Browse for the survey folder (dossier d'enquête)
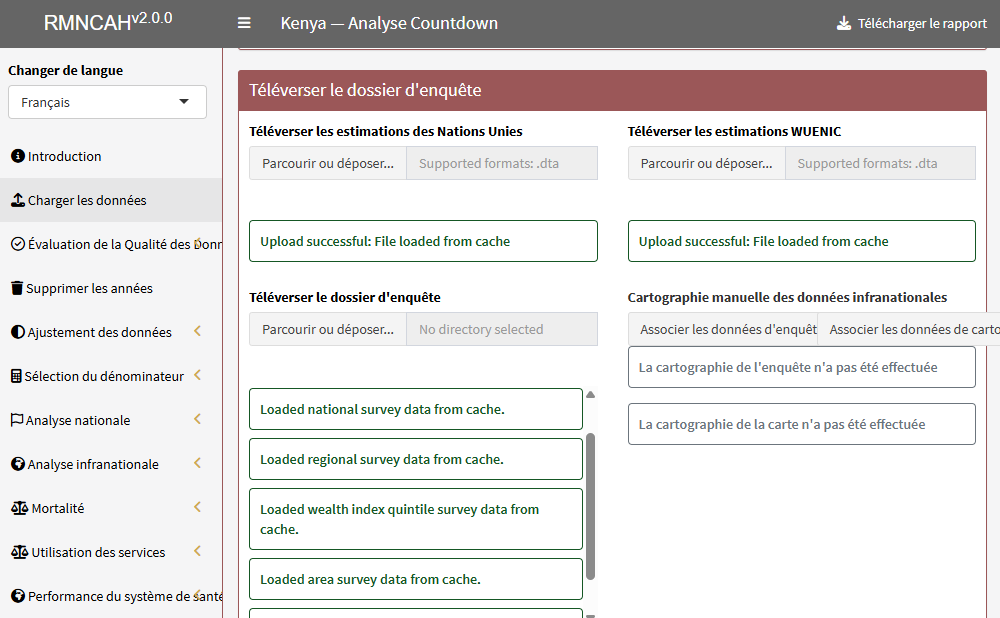 pyautogui.click(x=328, y=329)
